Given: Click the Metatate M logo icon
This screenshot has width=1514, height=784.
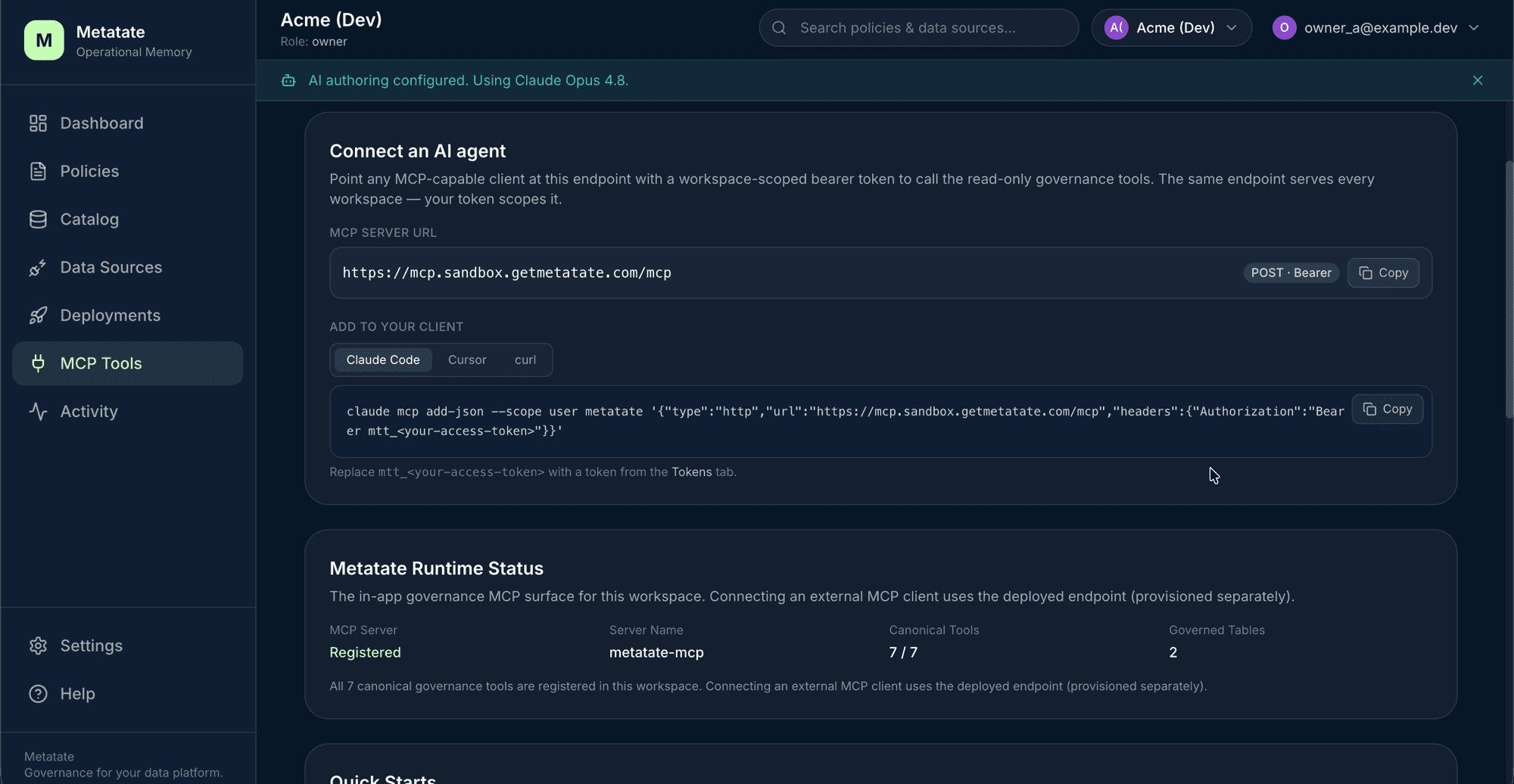Looking at the screenshot, I should tap(44, 40).
